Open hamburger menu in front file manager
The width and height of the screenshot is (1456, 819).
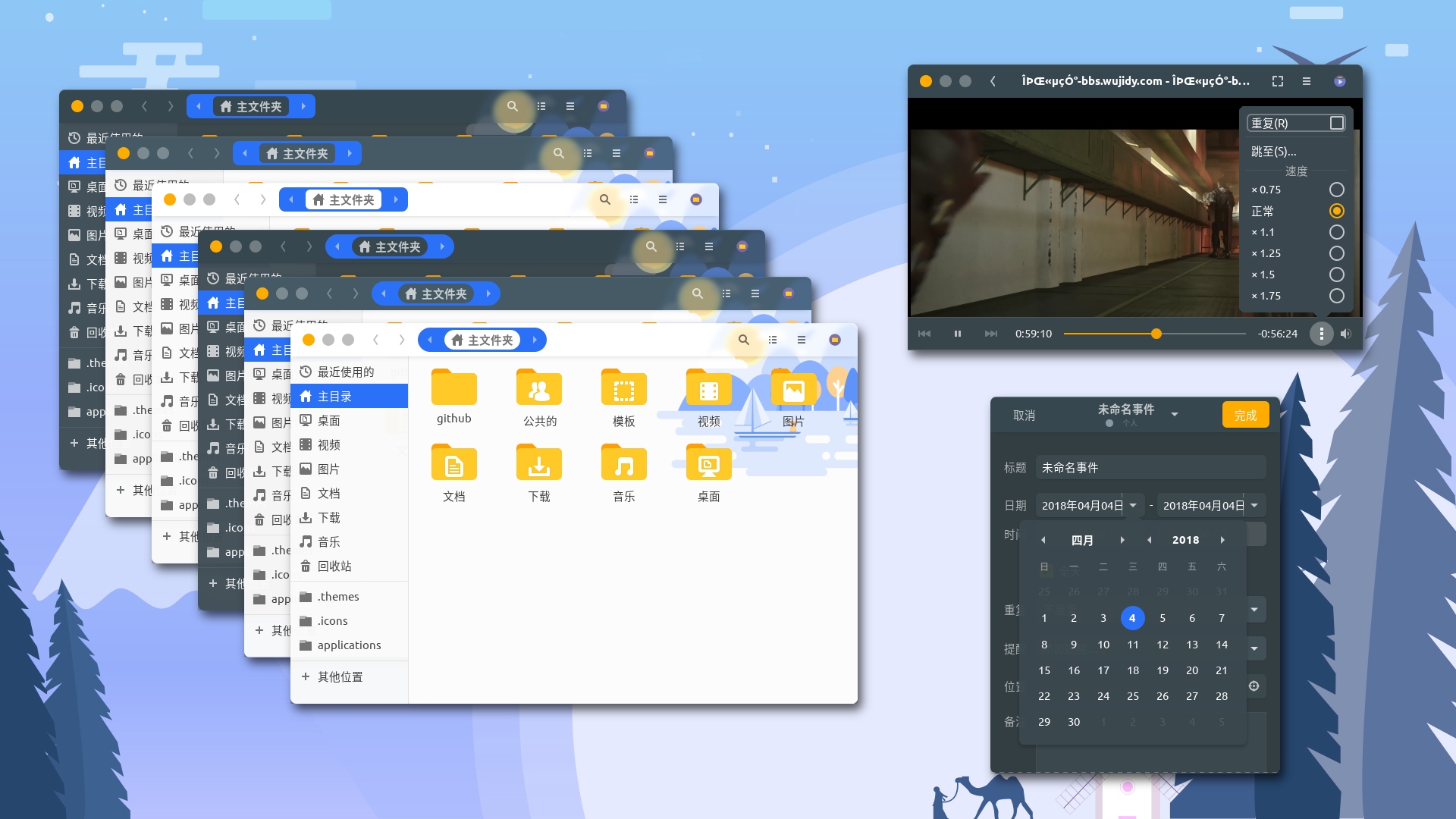click(x=802, y=340)
